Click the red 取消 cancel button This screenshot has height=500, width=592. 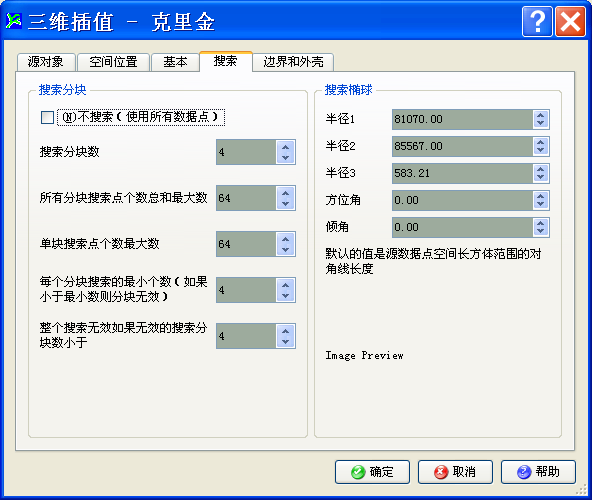[455, 472]
